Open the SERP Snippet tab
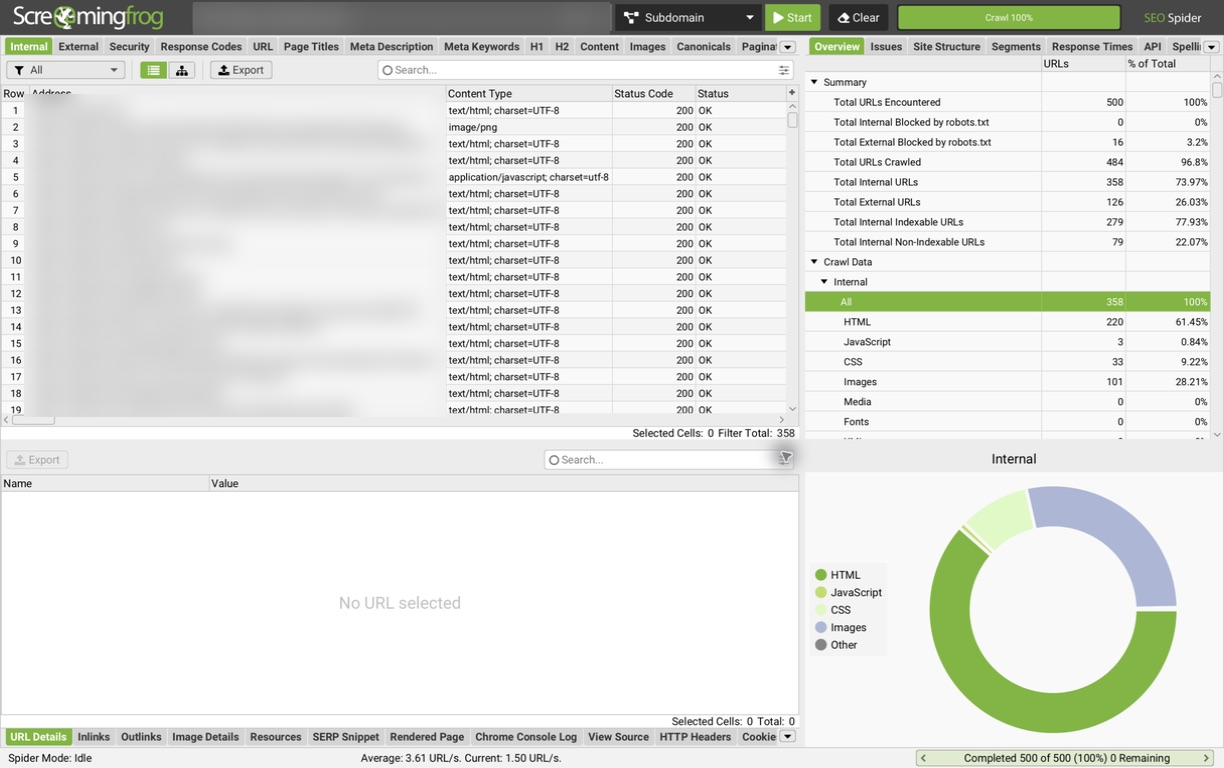 click(x=346, y=737)
